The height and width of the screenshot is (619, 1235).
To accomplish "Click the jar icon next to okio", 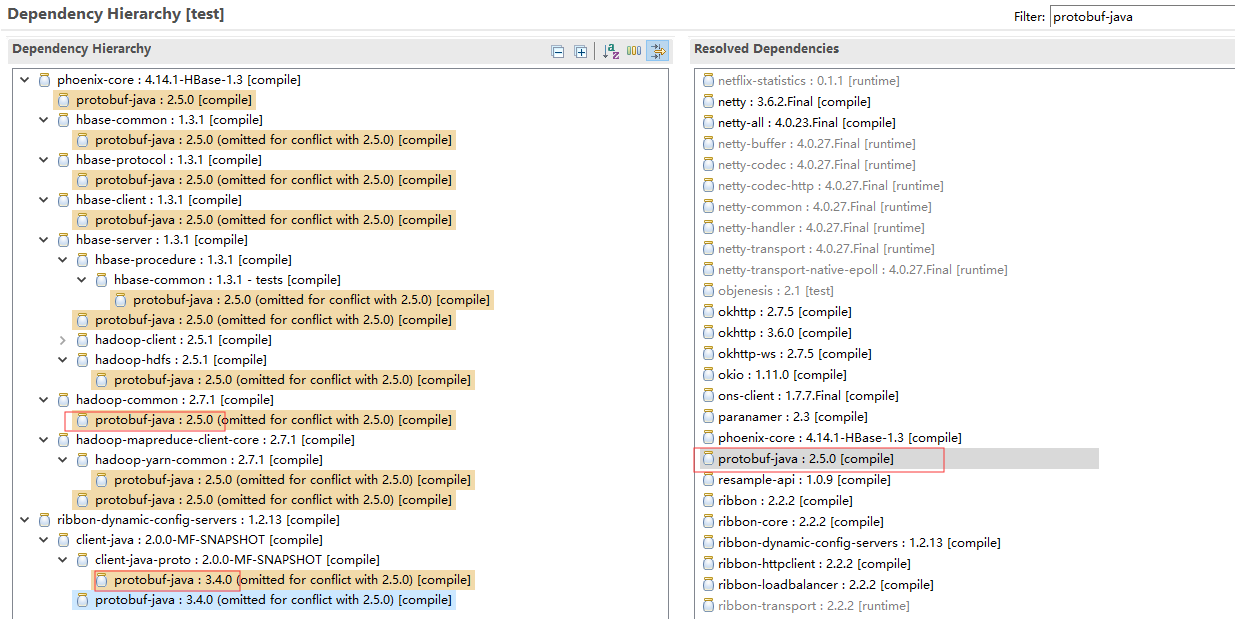I will pyautogui.click(x=708, y=375).
